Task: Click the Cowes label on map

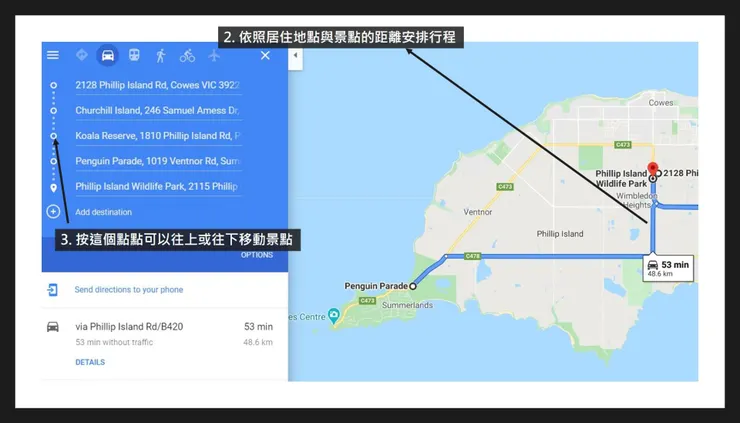Action: coord(661,102)
